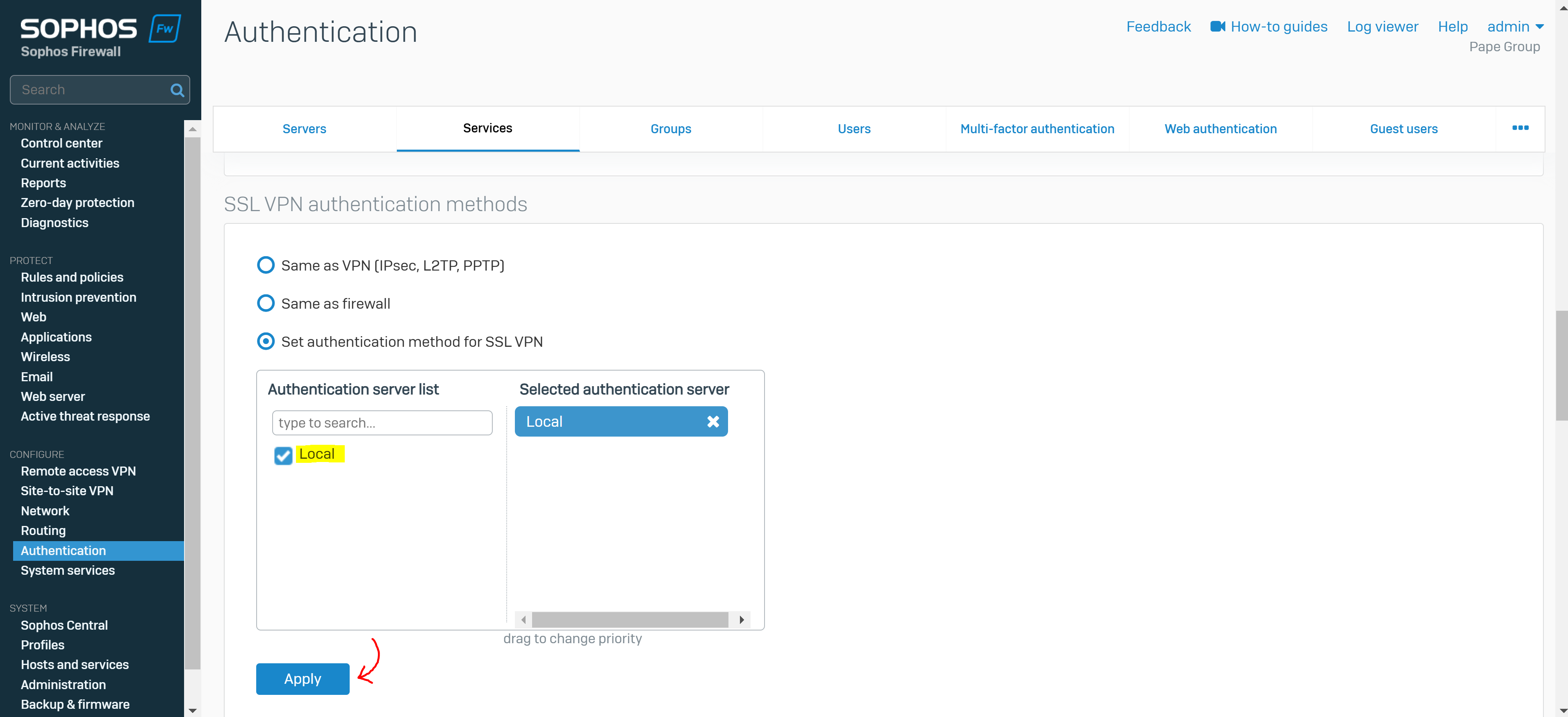This screenshot has height=717, width=1568.
Task: Uncheck the Local authentication server checkbox
Action: tap(283, 455)
